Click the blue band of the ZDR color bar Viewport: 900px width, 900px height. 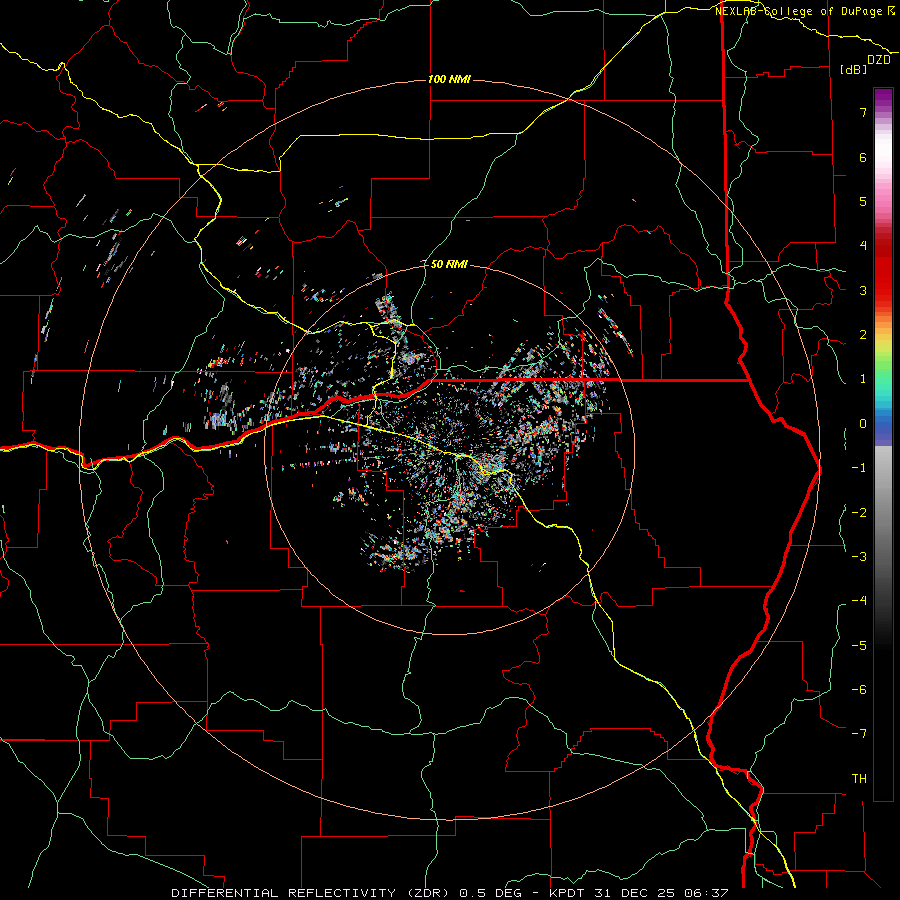tap(883, 428)
